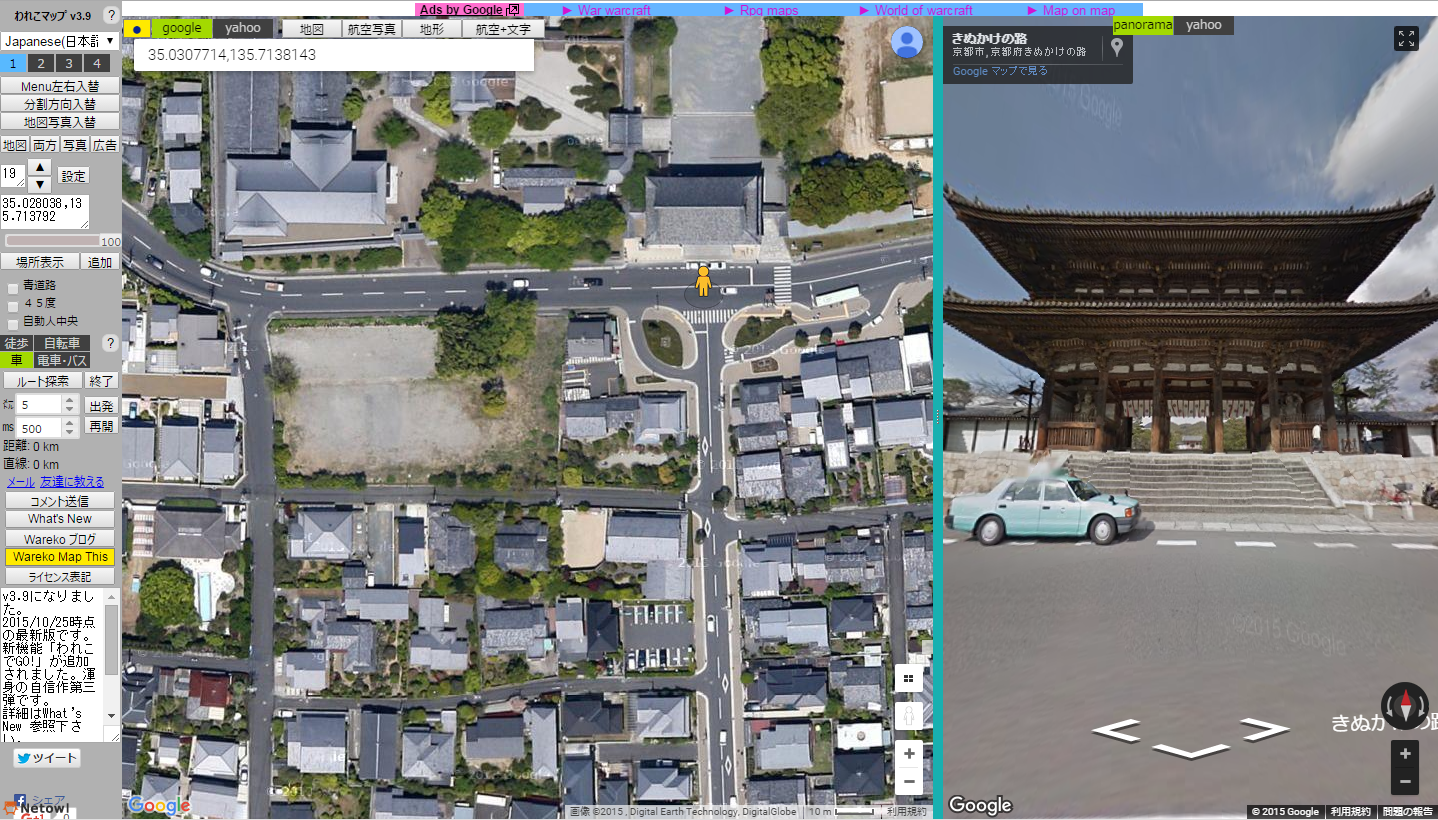The width and height of the screenshot is (1438, 820).
Task: Click the Menu左右入替 button
Action: [60, 86]
